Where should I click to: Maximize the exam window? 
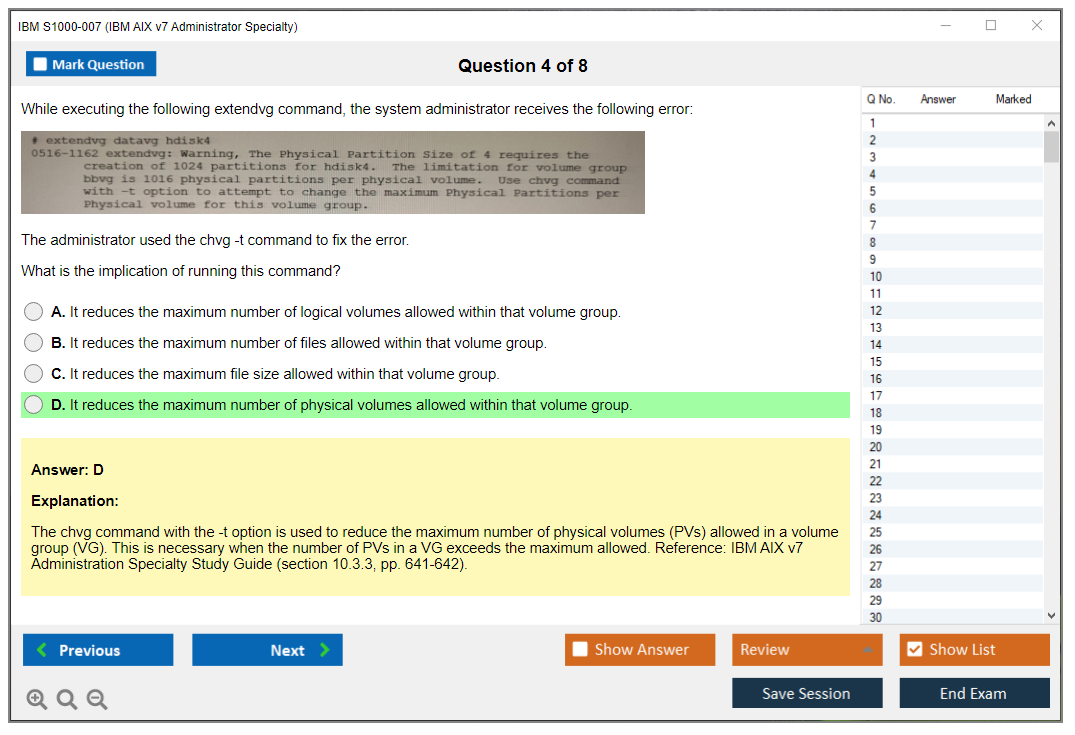990,26
